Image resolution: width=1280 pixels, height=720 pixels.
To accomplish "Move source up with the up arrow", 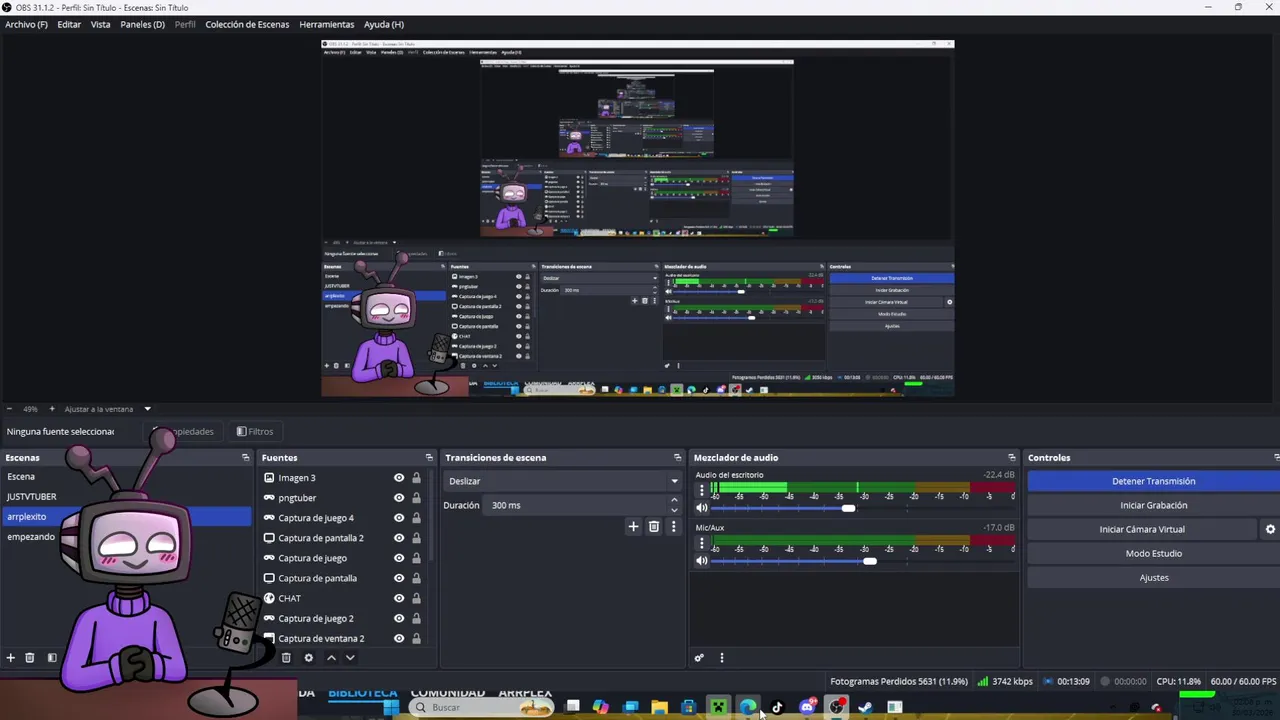I will click(x=332, y=658).
